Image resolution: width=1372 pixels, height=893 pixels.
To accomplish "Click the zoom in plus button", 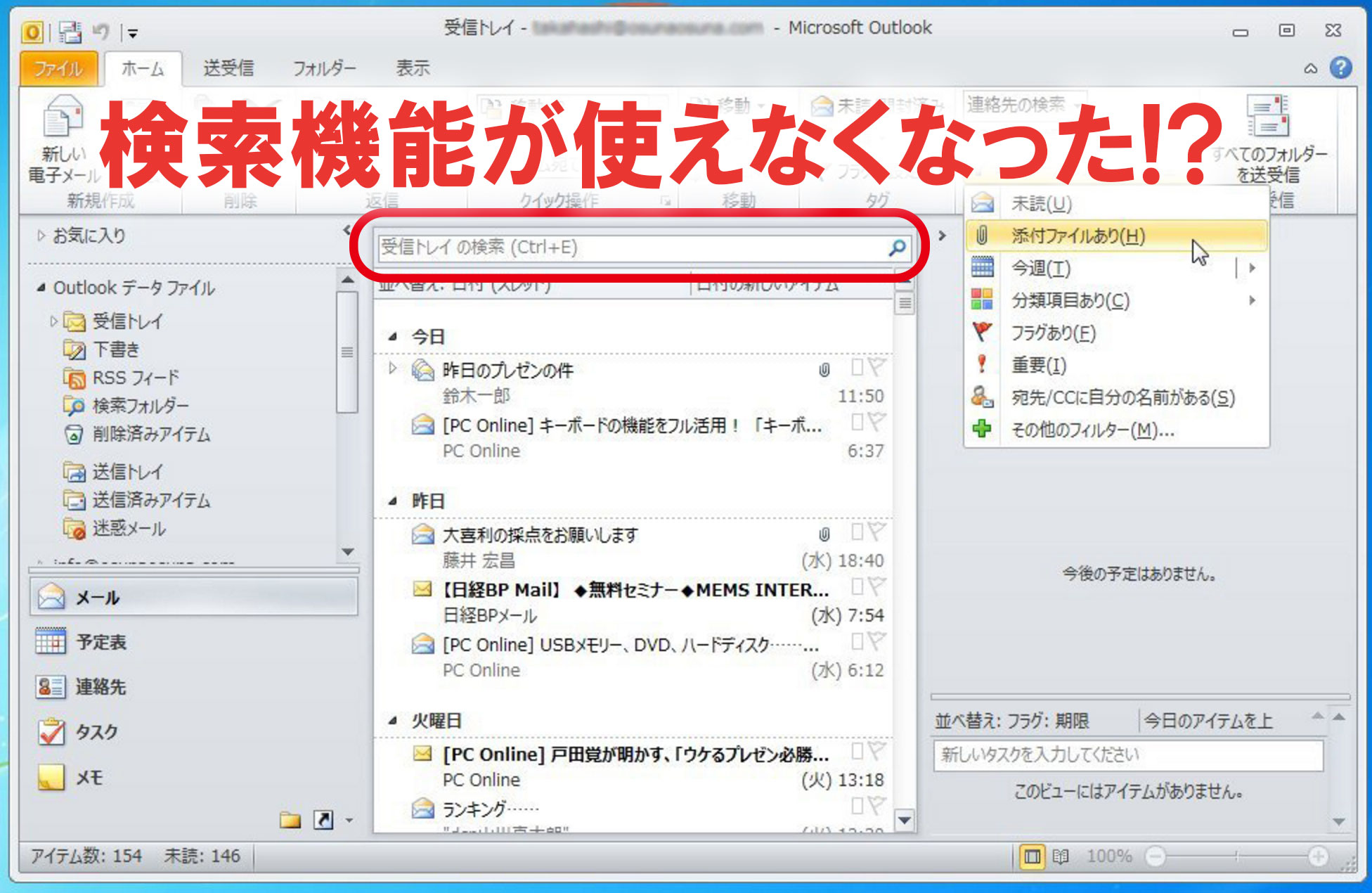I will 1319,856.
